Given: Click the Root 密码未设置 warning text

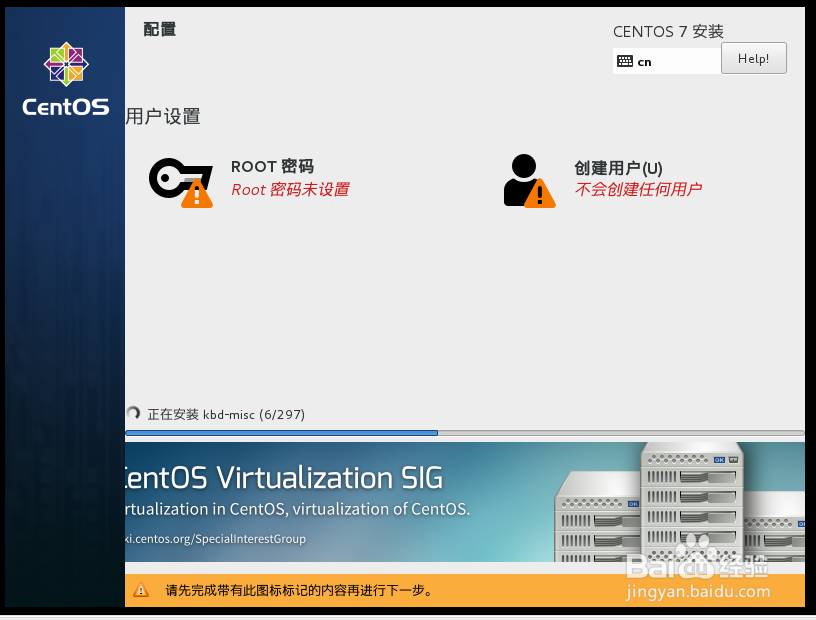Looking at the screenshot, I should click(291, 189).
